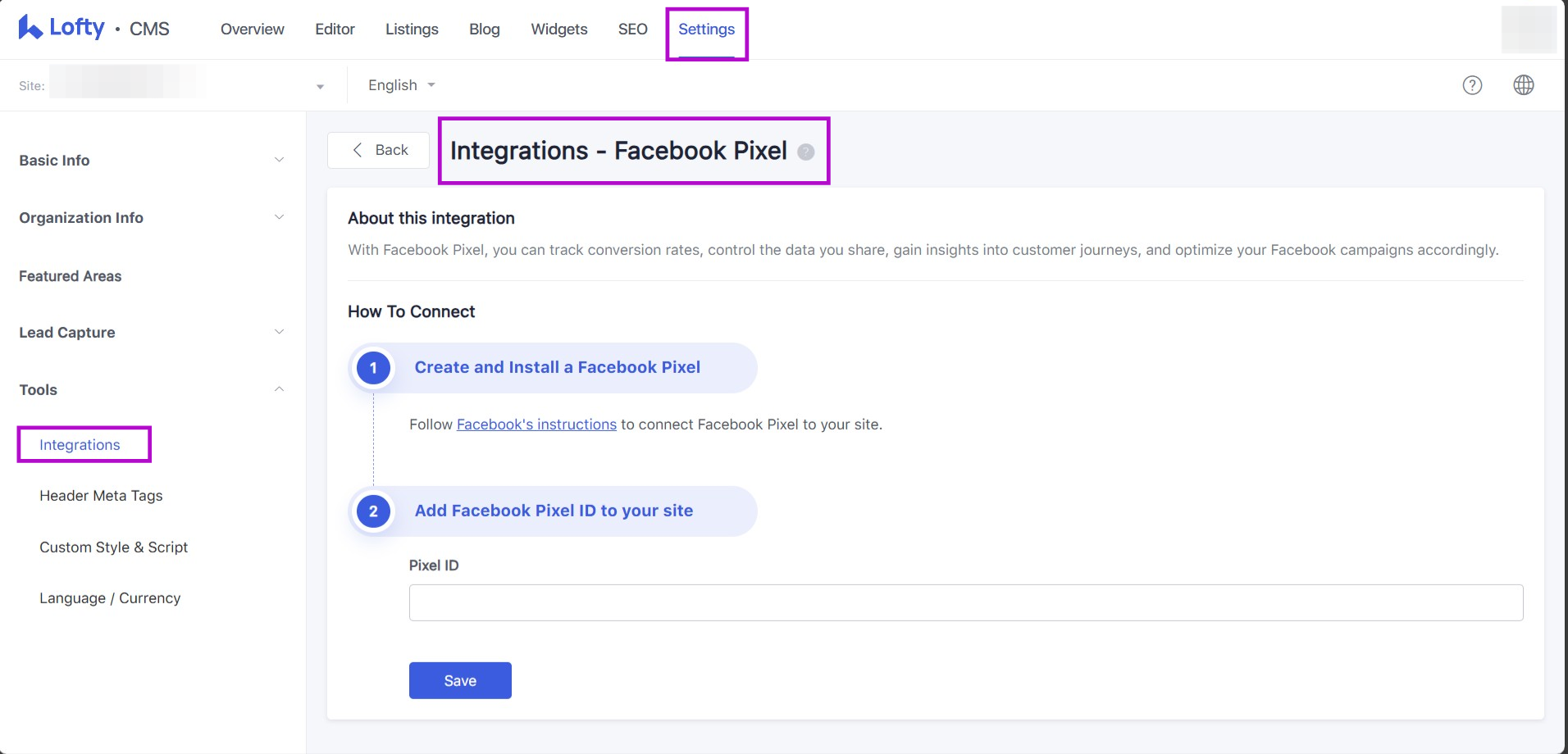This screenshot has width=1568, height=754.
Task: Open the Widgets tab
Action: [558, 29]
